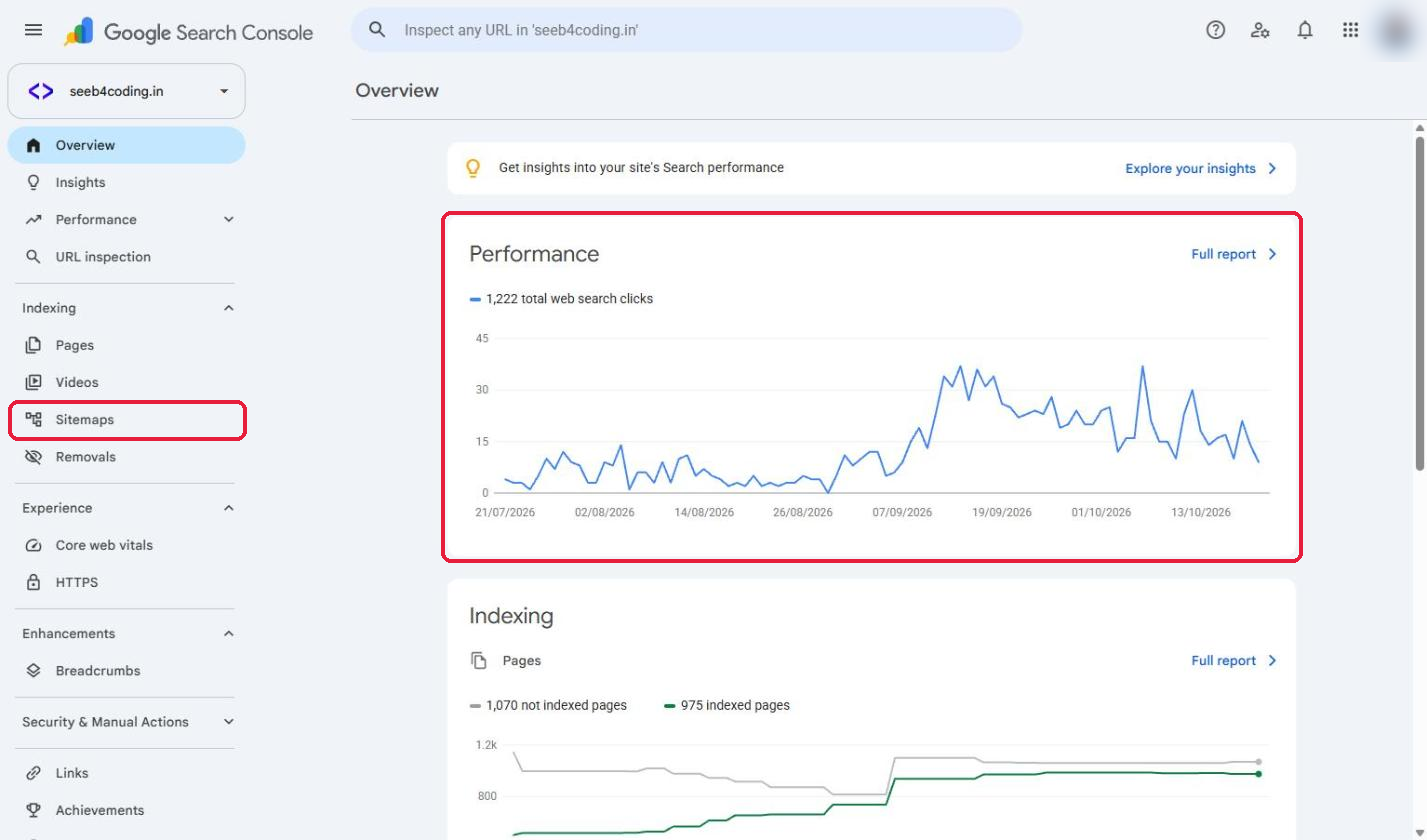Click the blurred account avatar
1427x840 pixels.
(1395, 31)
